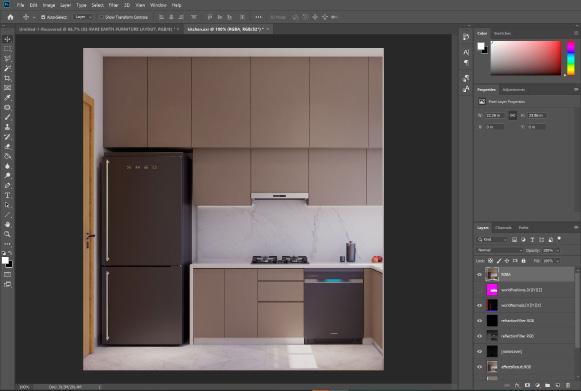Hide the RGBA layer via eye icon
The height and width of the screenshot is (391, 581).
point(479,275)
